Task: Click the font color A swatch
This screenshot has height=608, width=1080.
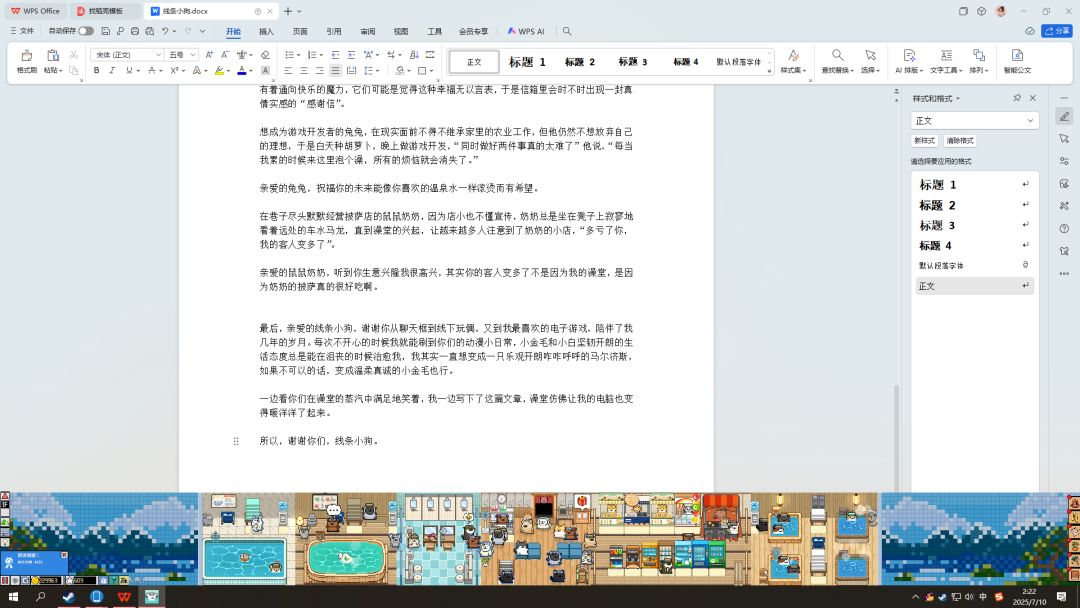Action: click(242, 71)
